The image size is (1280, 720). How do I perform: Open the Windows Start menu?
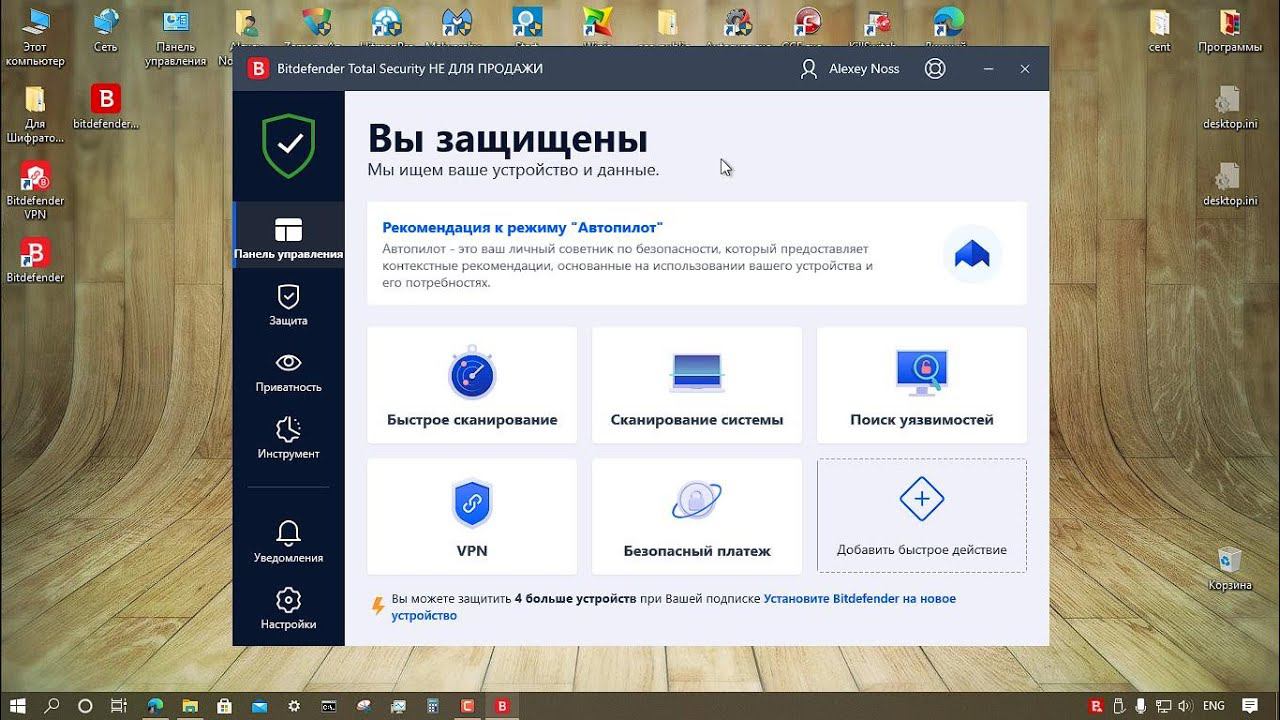(19, 706)
